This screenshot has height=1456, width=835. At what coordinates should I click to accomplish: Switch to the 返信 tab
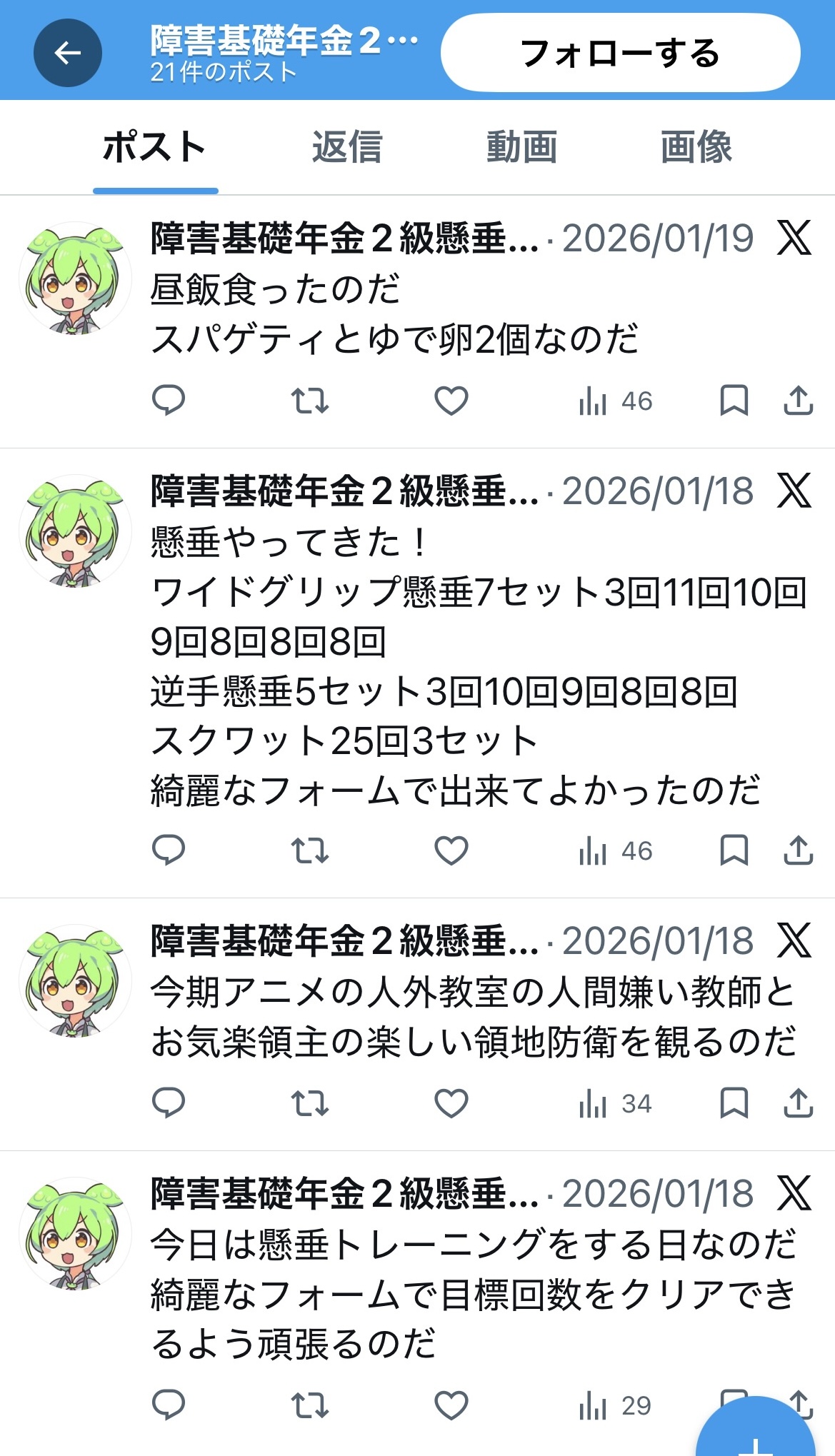click(x=347, y=147)
